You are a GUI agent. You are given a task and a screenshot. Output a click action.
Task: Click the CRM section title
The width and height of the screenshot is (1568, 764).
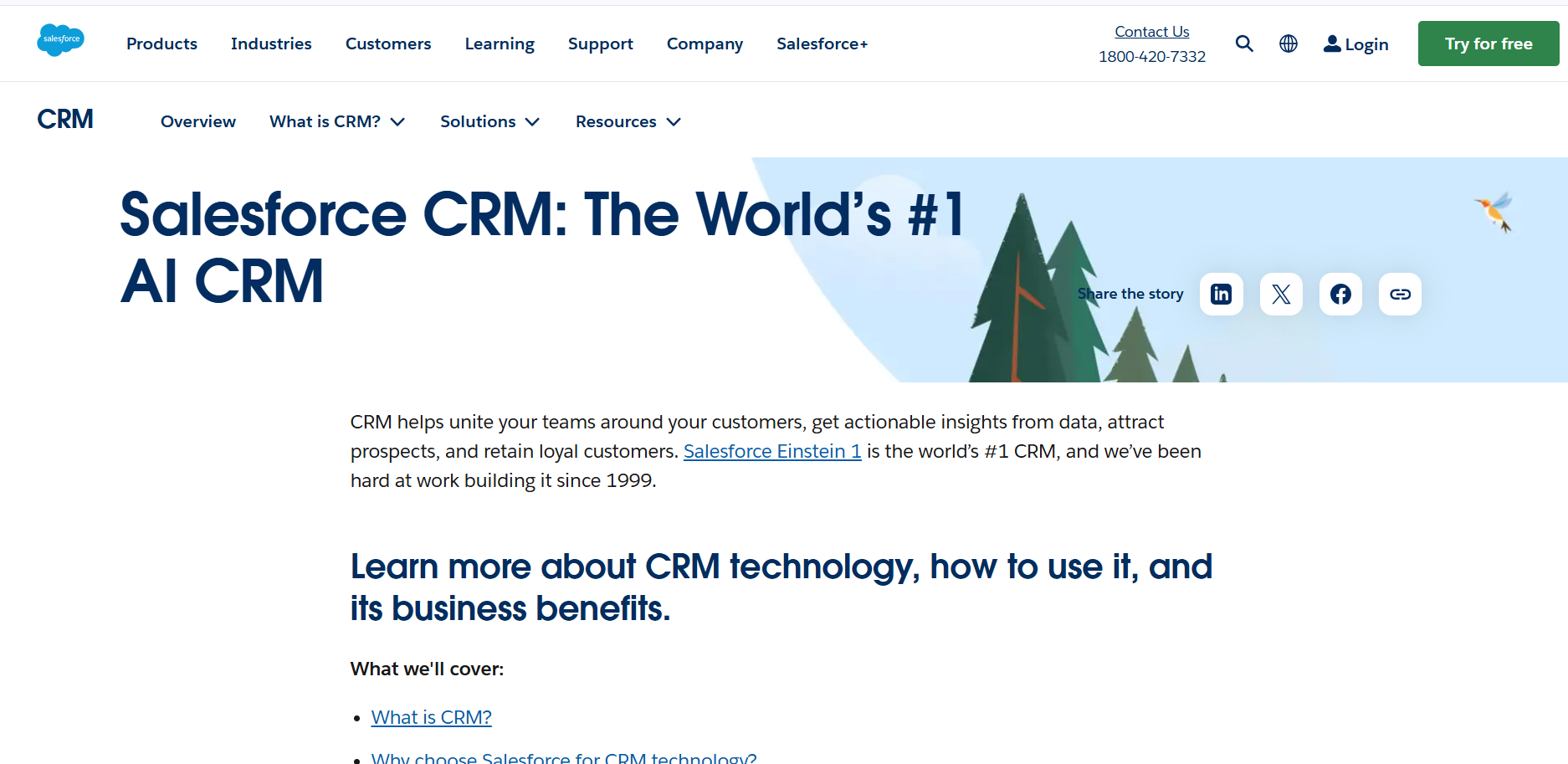65,120
